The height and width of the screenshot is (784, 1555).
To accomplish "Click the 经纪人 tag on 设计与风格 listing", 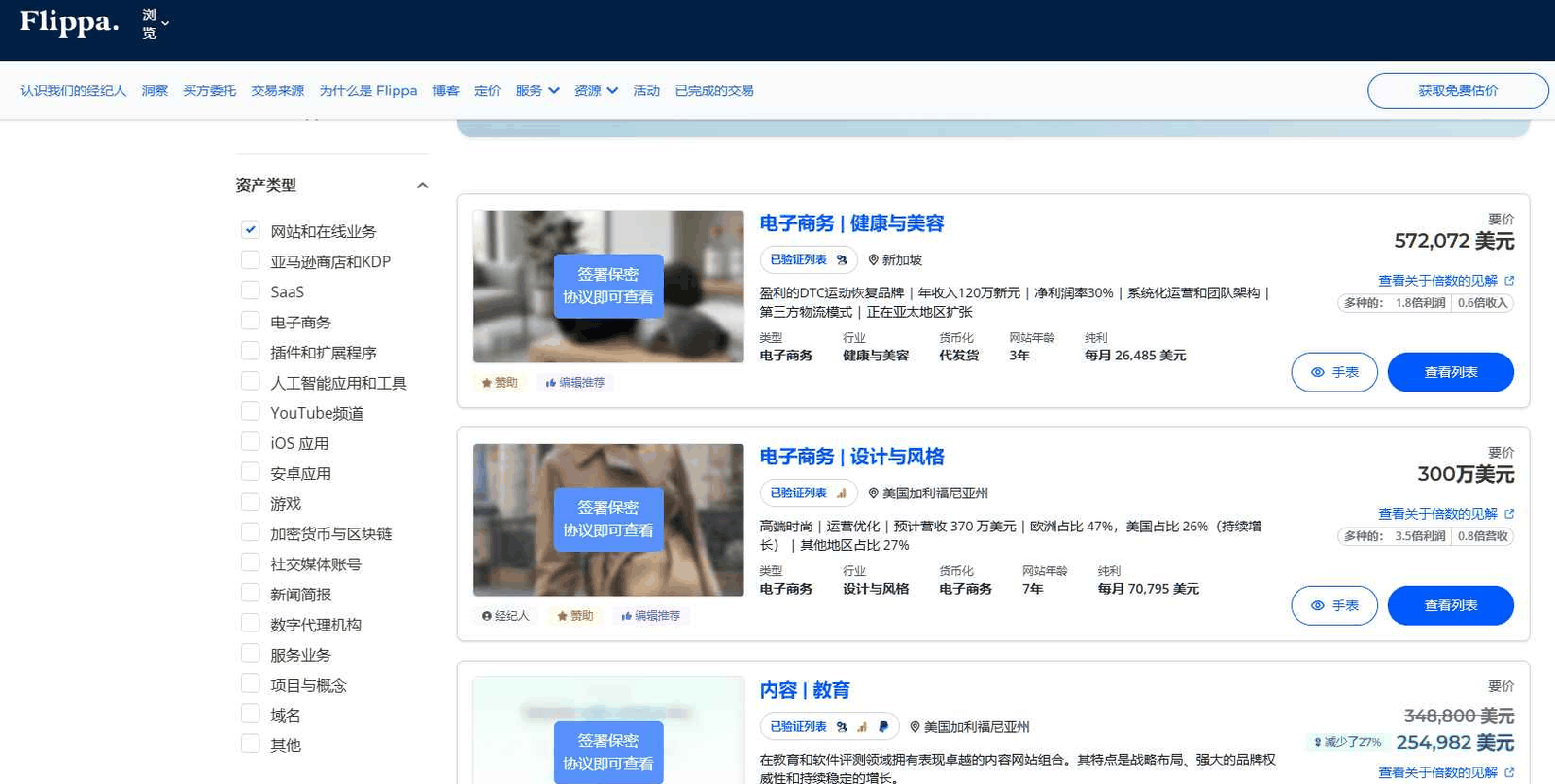I will point(505,616).
